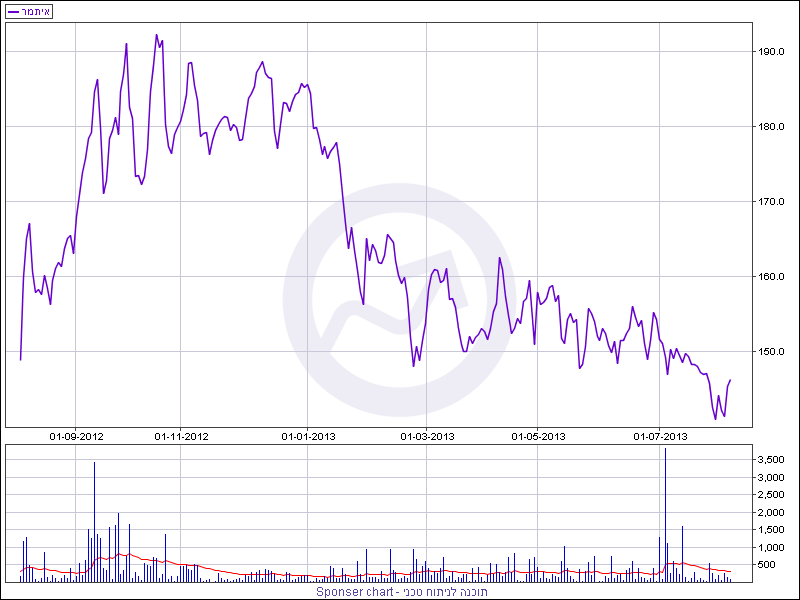Select the 01-05-2013 date label
The width and height of the screenshot is (800, 600).
(x=538, y=436)
